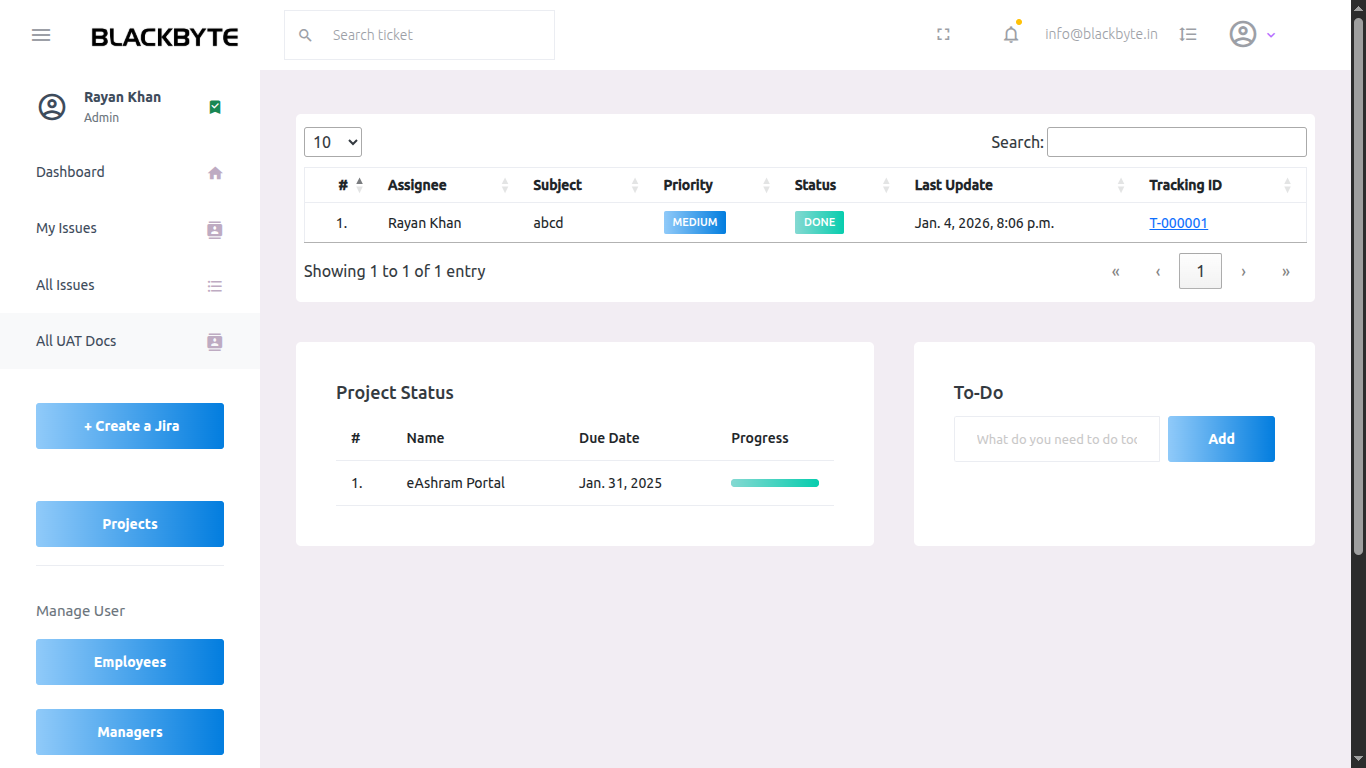The image size is (1366, 768).
Task: Open All UAT Docs page
Action: coord(130,341)
